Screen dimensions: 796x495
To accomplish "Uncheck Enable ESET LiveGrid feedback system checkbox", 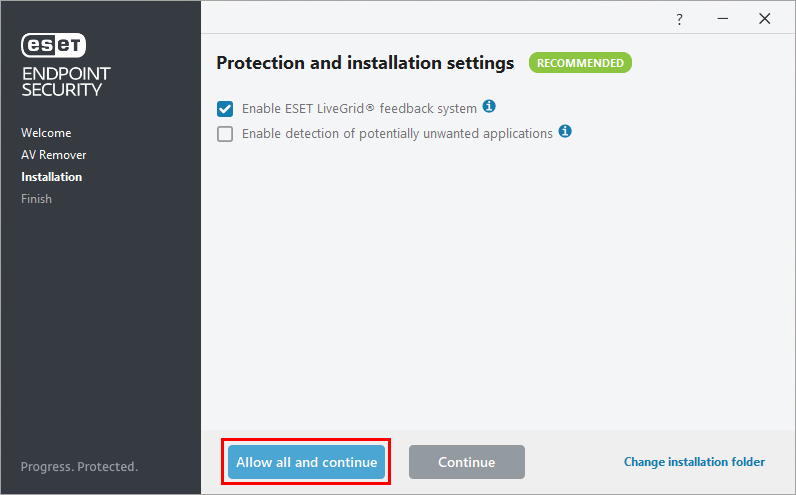I will 225,109.
